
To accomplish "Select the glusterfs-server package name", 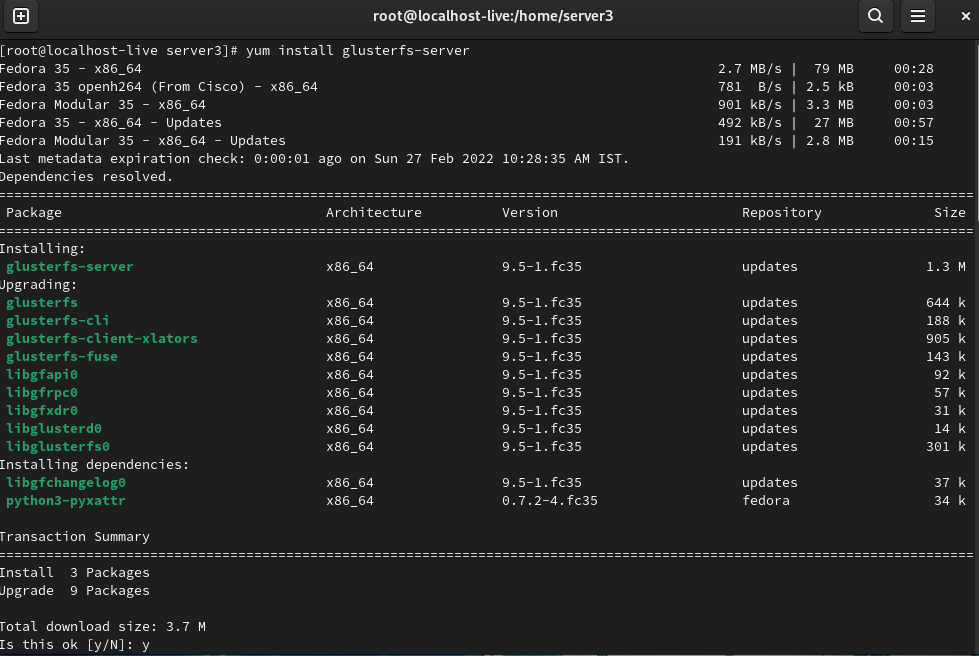I will (69, 266).
